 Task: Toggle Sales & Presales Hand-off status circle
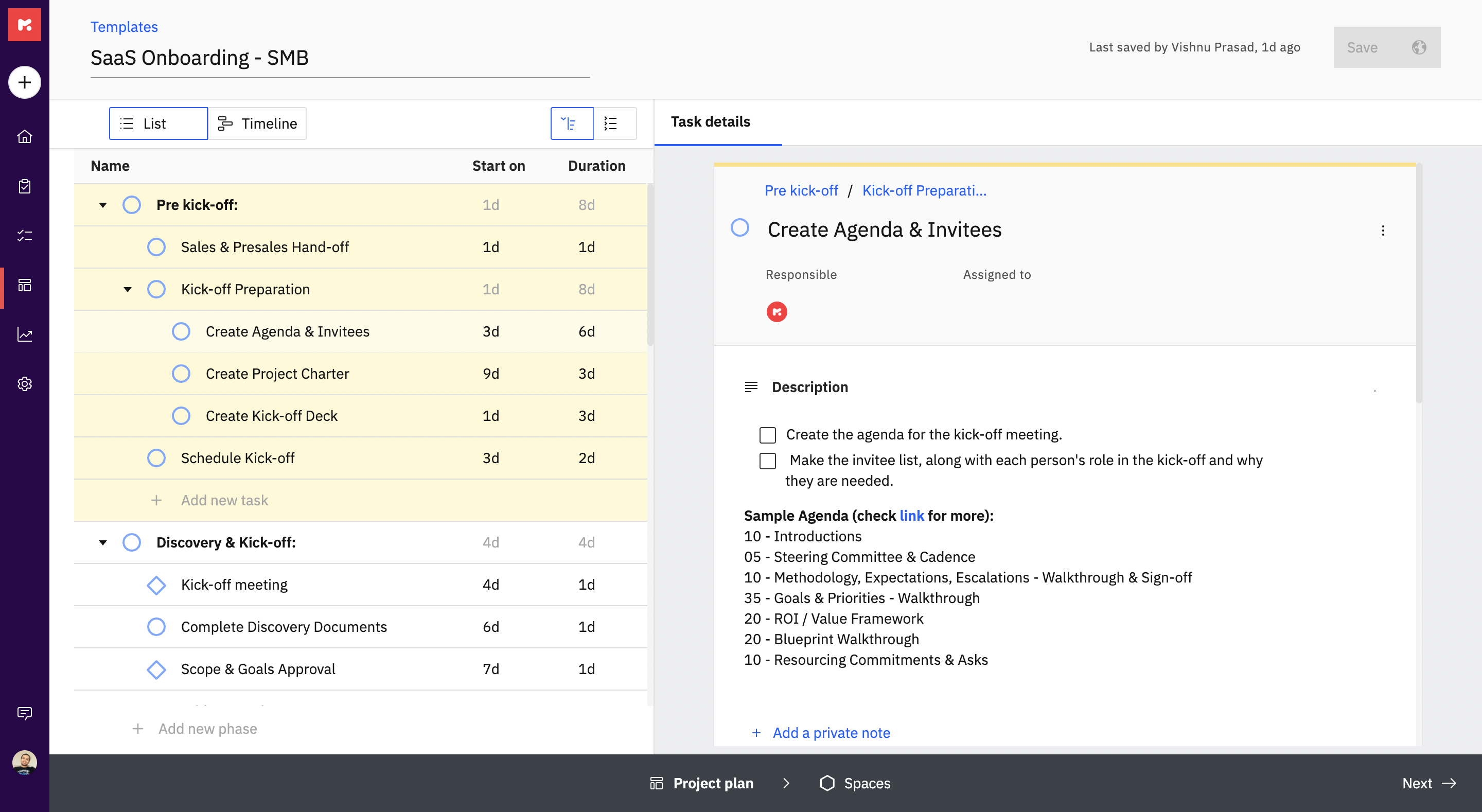(x=156, y=247)
